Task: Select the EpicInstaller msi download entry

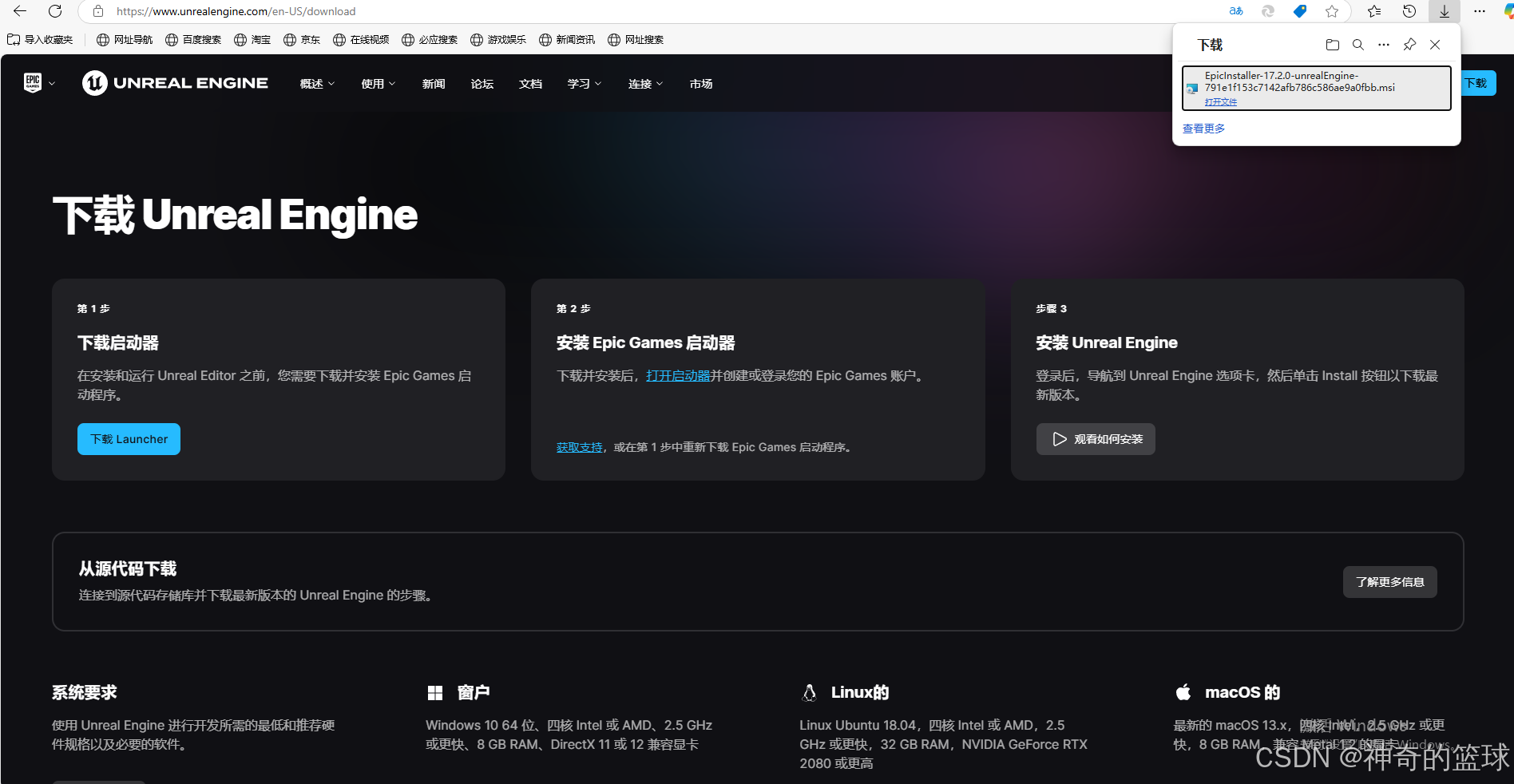Action: 1317,88
